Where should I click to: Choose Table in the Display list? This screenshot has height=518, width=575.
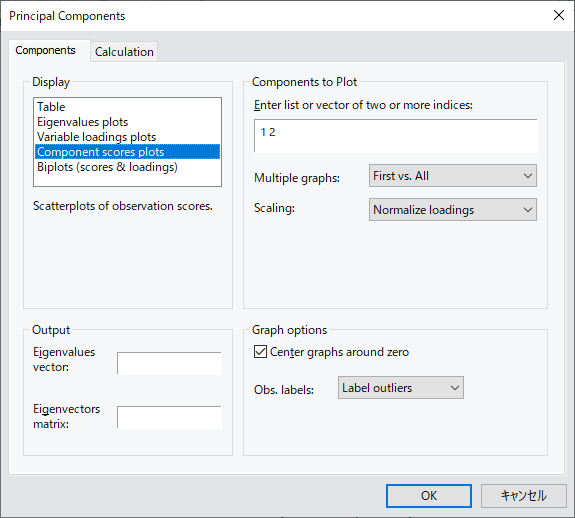51,107
